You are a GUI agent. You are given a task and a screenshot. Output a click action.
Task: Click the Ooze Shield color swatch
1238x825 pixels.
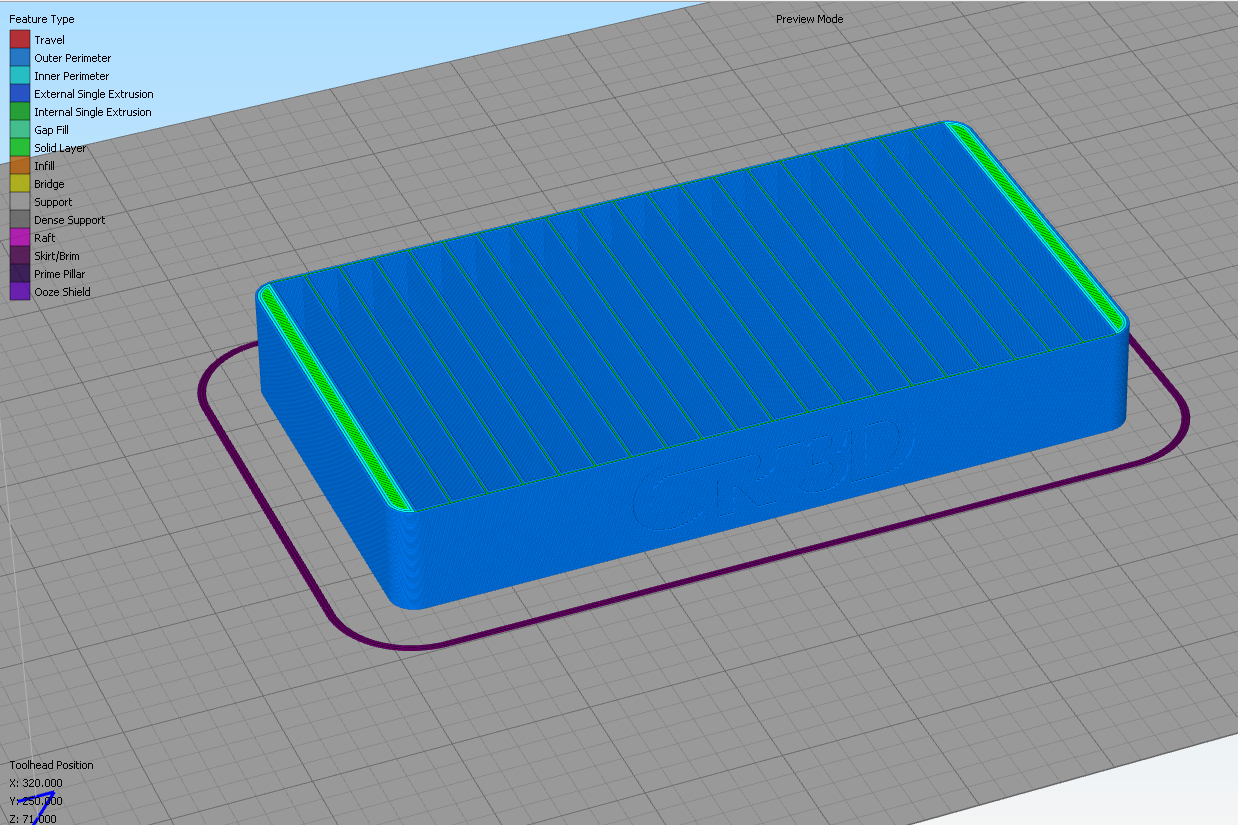tap(20, 291)
